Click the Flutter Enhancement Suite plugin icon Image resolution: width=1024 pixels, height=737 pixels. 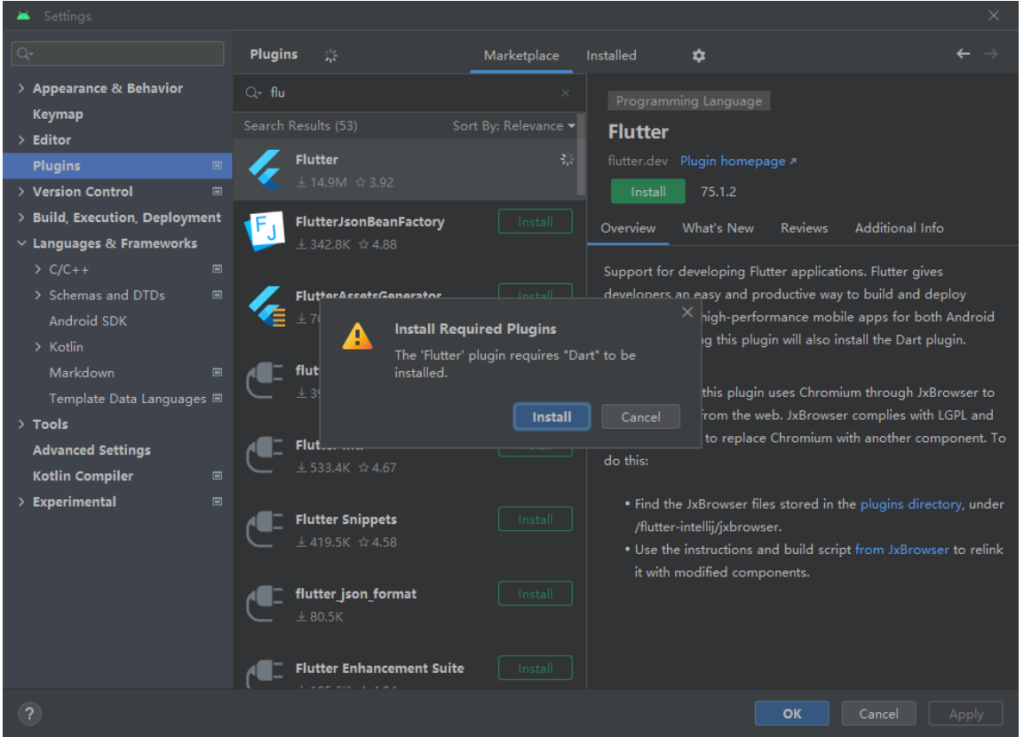(264, 674)
